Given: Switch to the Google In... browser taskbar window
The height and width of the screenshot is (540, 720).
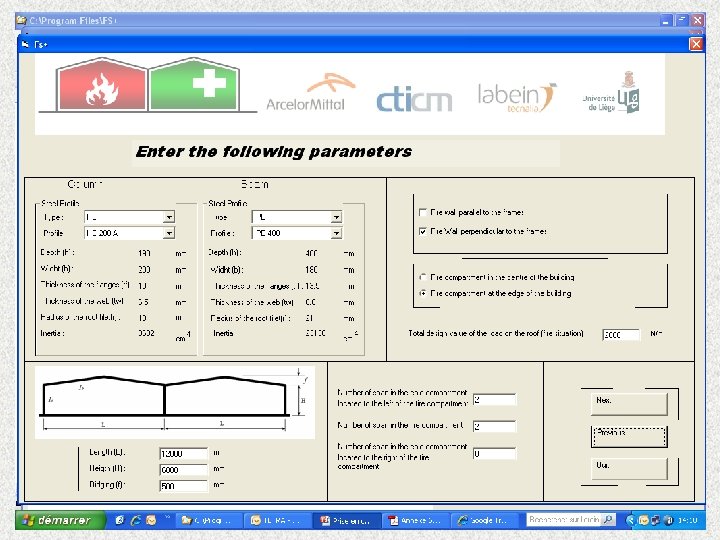Looking at the screenshot, I should [485, 520].
